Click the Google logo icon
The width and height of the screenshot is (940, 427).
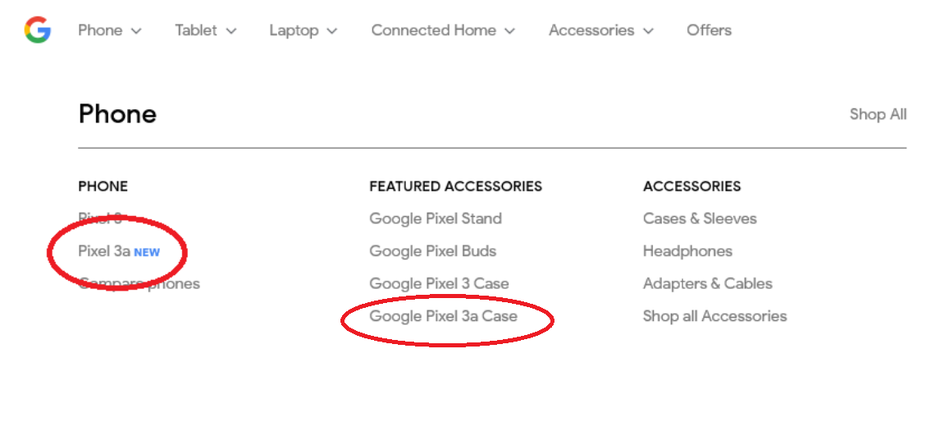click(37, 30)
